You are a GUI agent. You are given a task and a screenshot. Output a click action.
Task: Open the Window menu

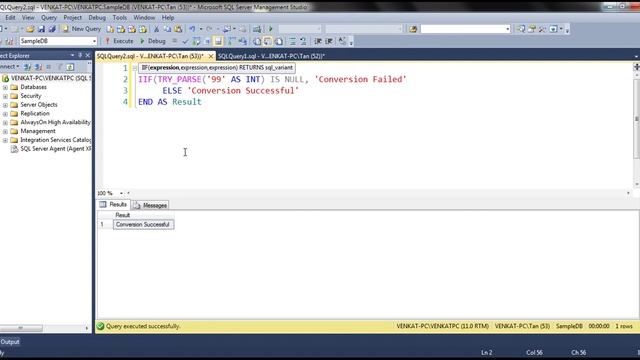pyautogui.click(x=144, y=18)
